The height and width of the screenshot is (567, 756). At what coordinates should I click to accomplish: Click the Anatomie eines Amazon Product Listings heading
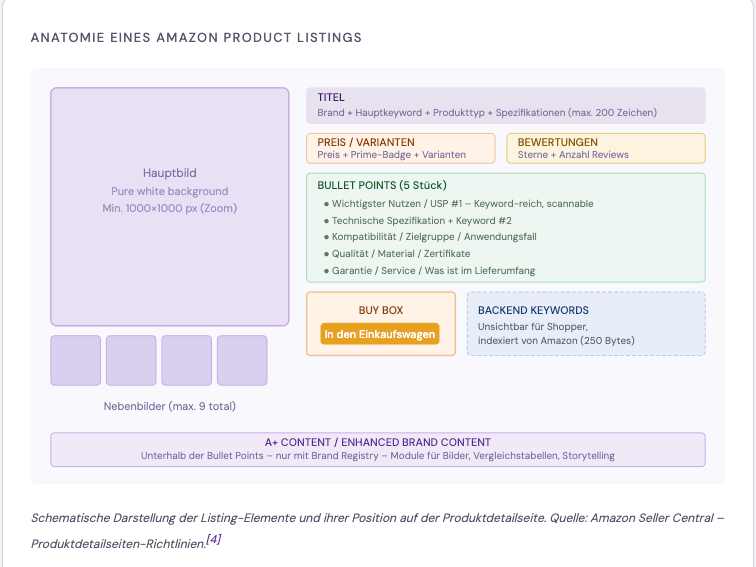coord(196,38)
